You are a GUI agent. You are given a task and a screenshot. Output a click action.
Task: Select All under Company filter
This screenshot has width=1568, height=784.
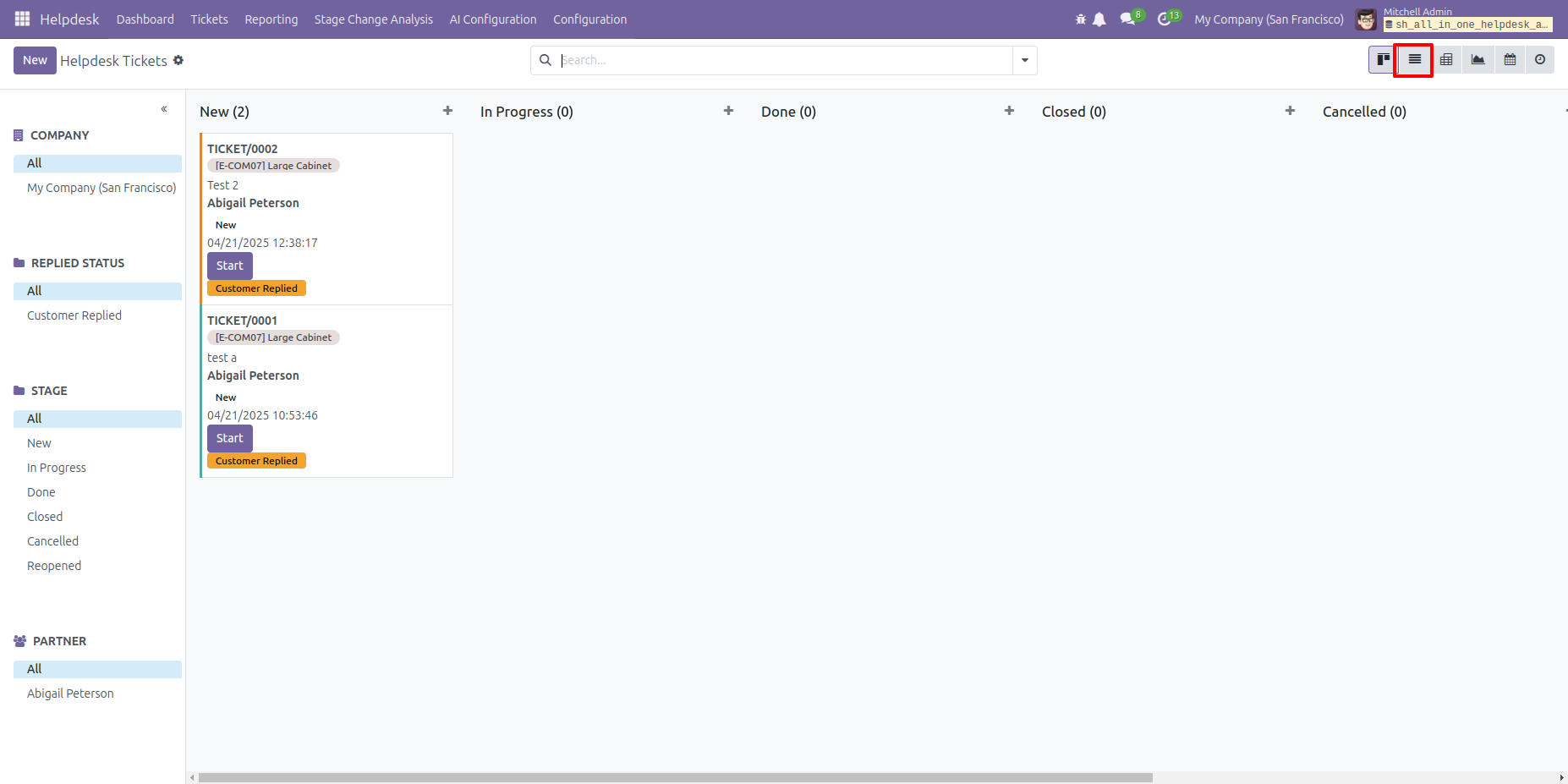pyautogui.click(x=97, y=163)
